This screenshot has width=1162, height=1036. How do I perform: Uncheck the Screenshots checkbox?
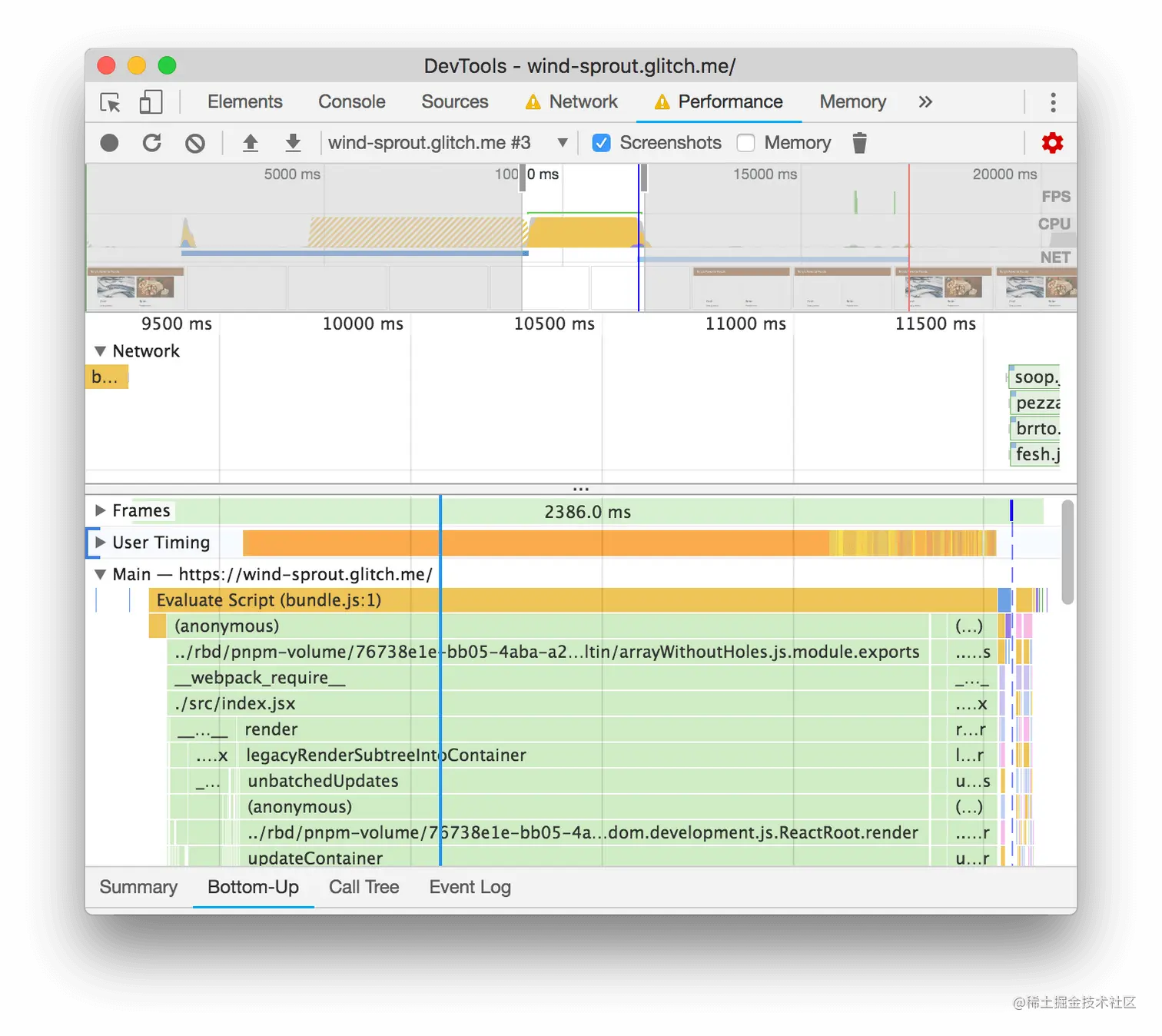pyautogui.click(x=602, y=143)
